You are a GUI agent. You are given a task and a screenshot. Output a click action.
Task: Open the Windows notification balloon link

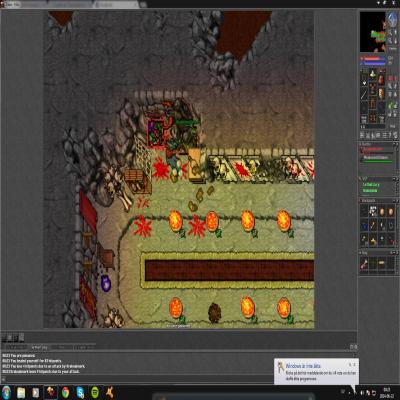(x=303, y=366)
